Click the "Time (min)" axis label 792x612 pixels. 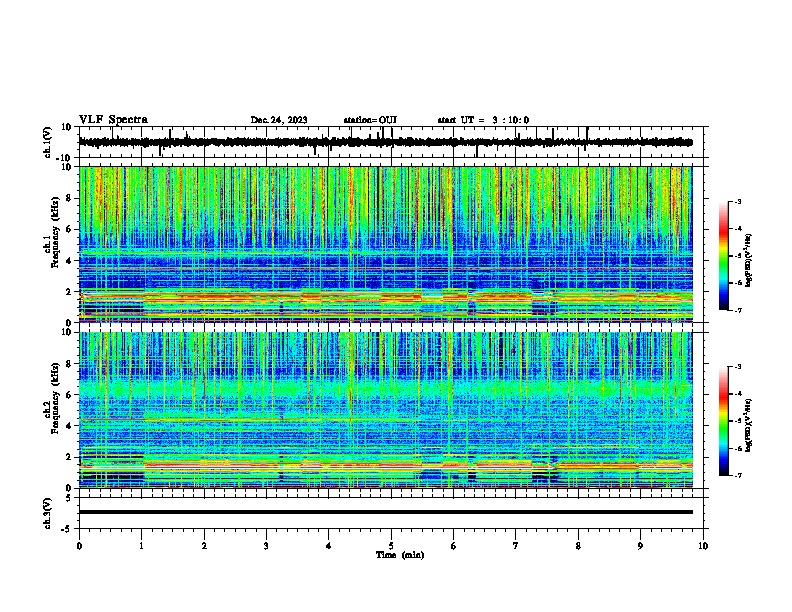400,555
